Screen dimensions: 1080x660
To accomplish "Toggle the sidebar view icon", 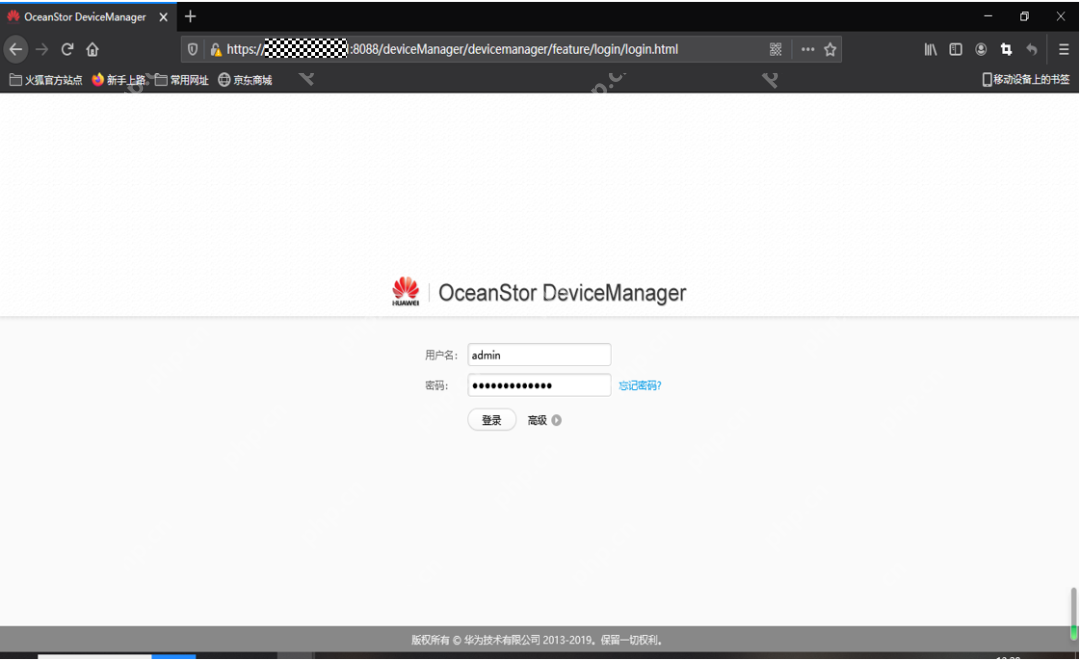I will click(955, 49).
